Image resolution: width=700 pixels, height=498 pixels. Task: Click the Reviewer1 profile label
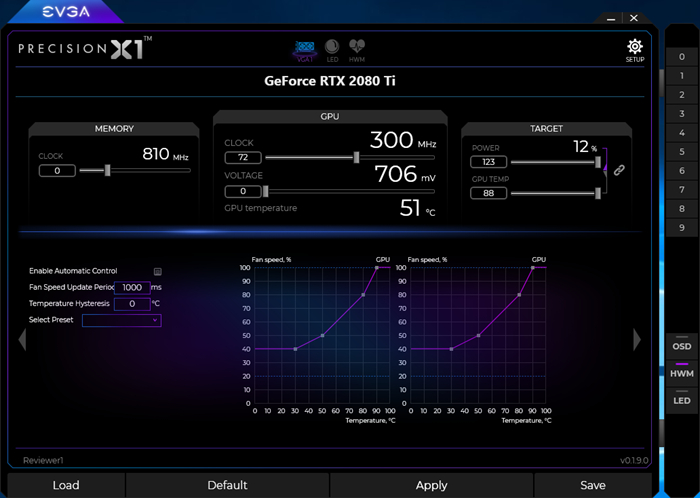pos(43,461)
